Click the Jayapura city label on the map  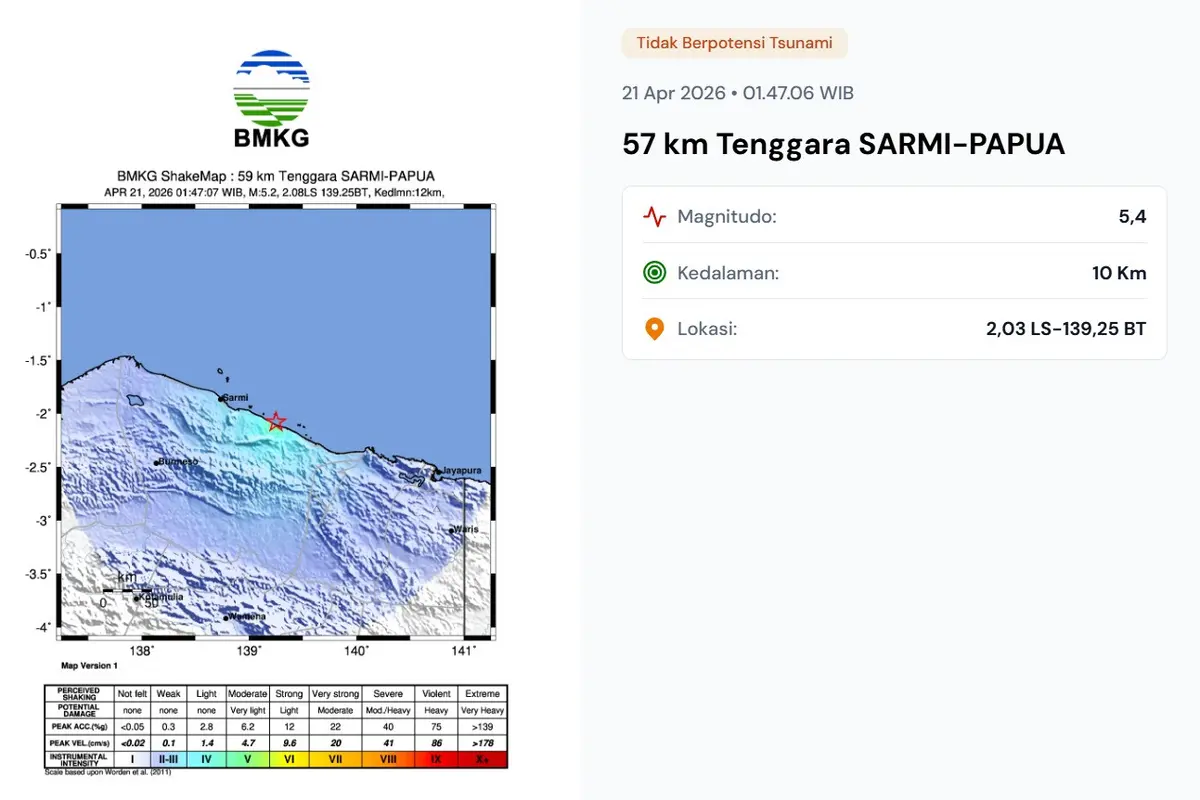coord(462,469)
